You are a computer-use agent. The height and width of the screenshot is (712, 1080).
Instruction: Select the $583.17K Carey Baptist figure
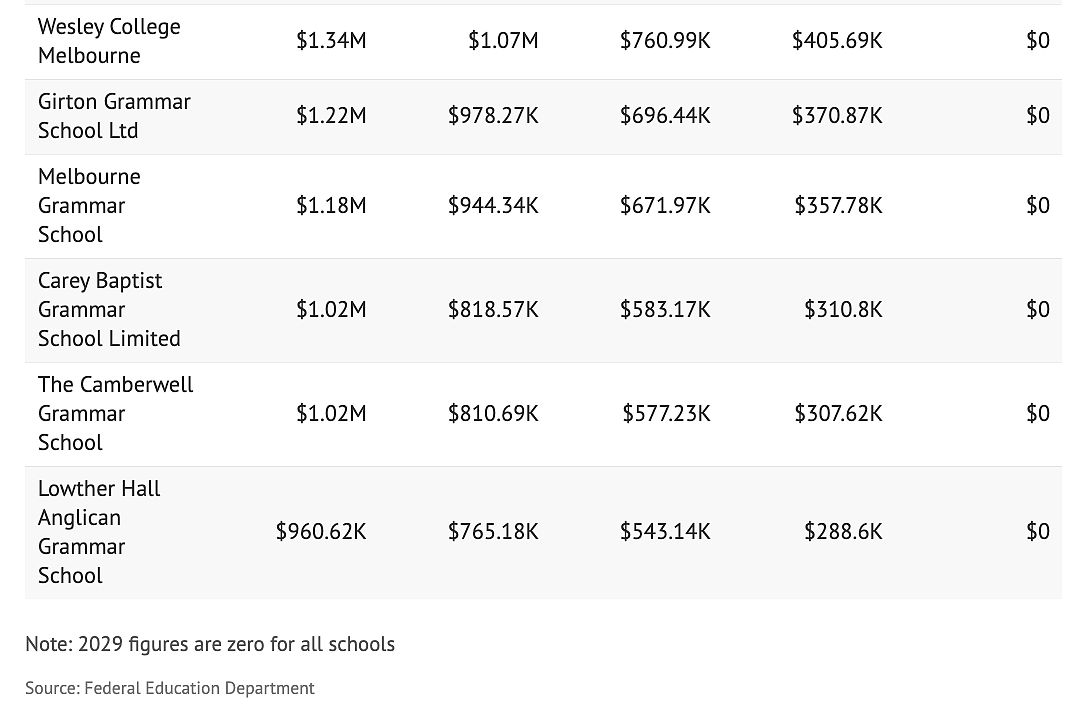click(x=665, y=309)
